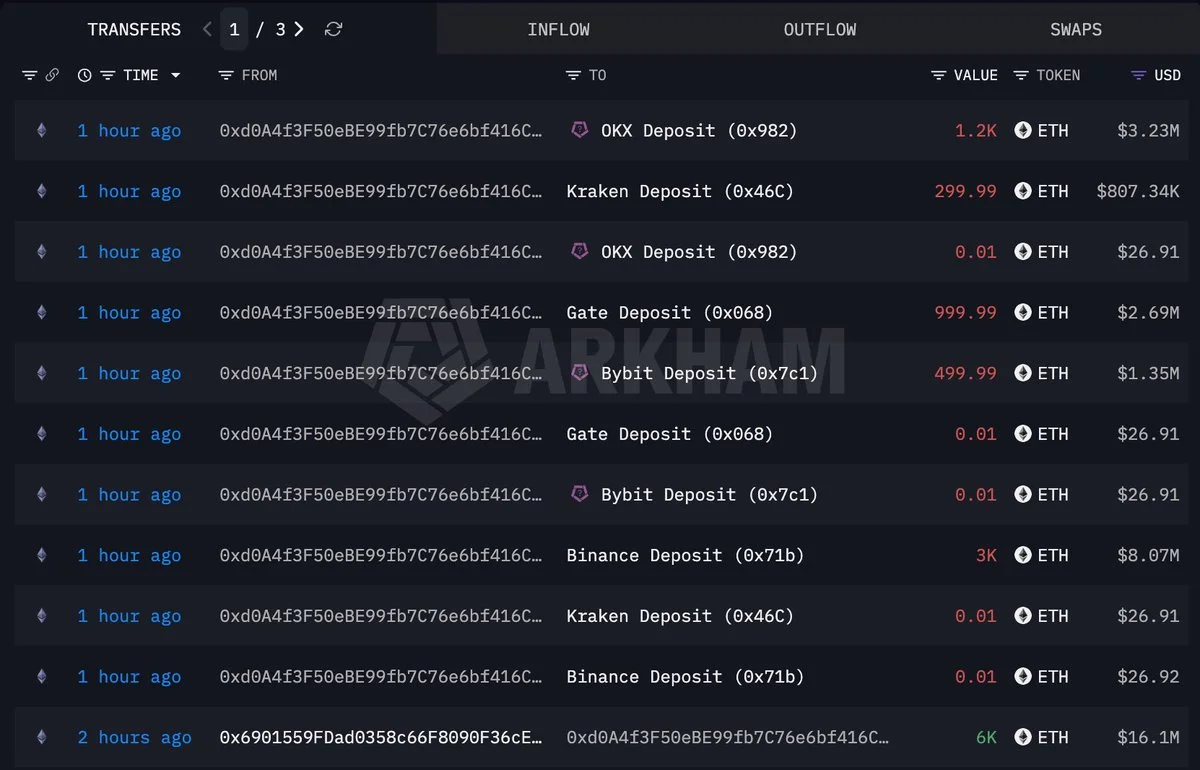Select the TRANSFERS tab
1200x770 pixels.
click(134, 29)
